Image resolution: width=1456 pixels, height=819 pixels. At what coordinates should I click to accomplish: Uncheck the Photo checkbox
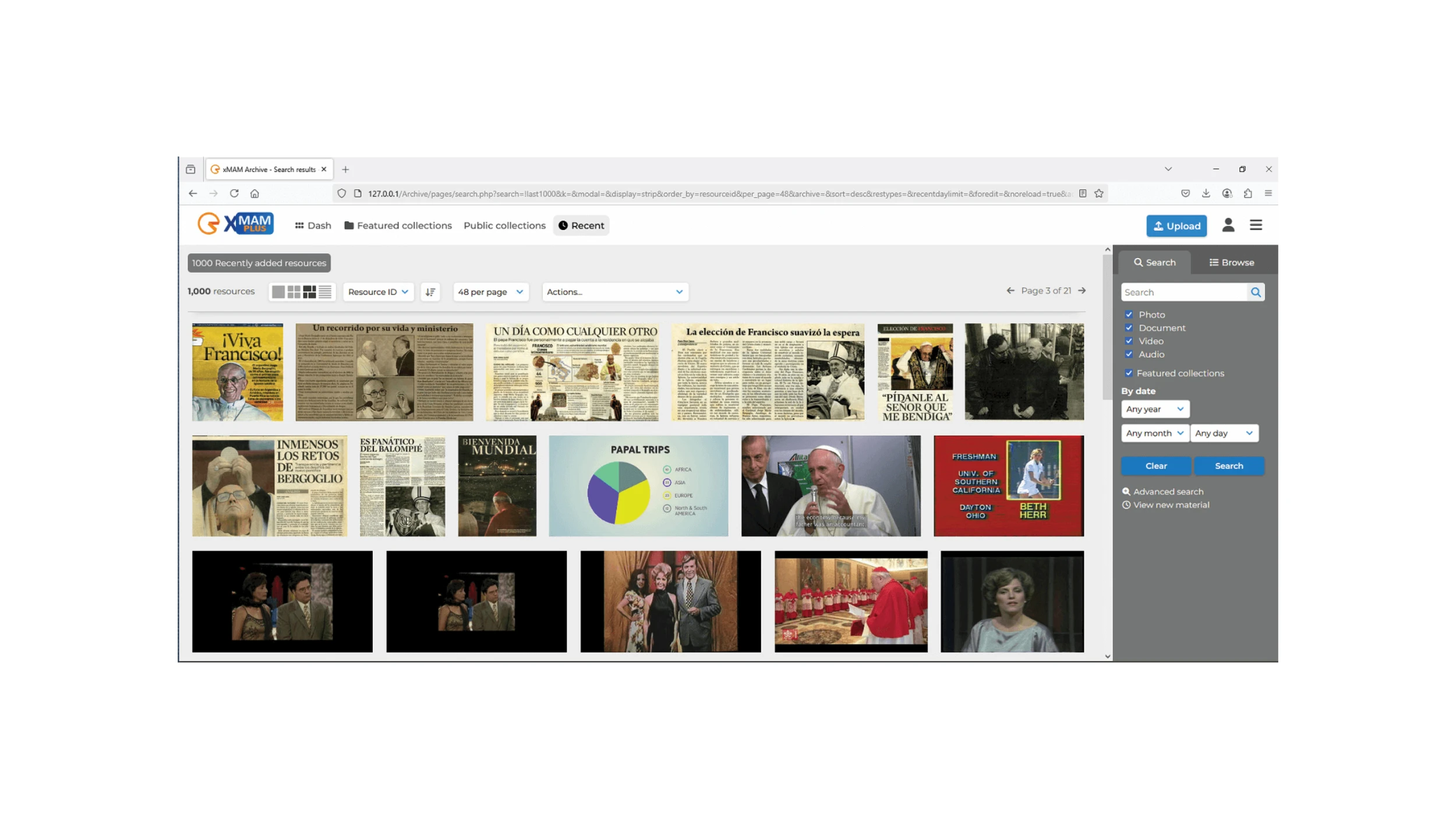1129,315
